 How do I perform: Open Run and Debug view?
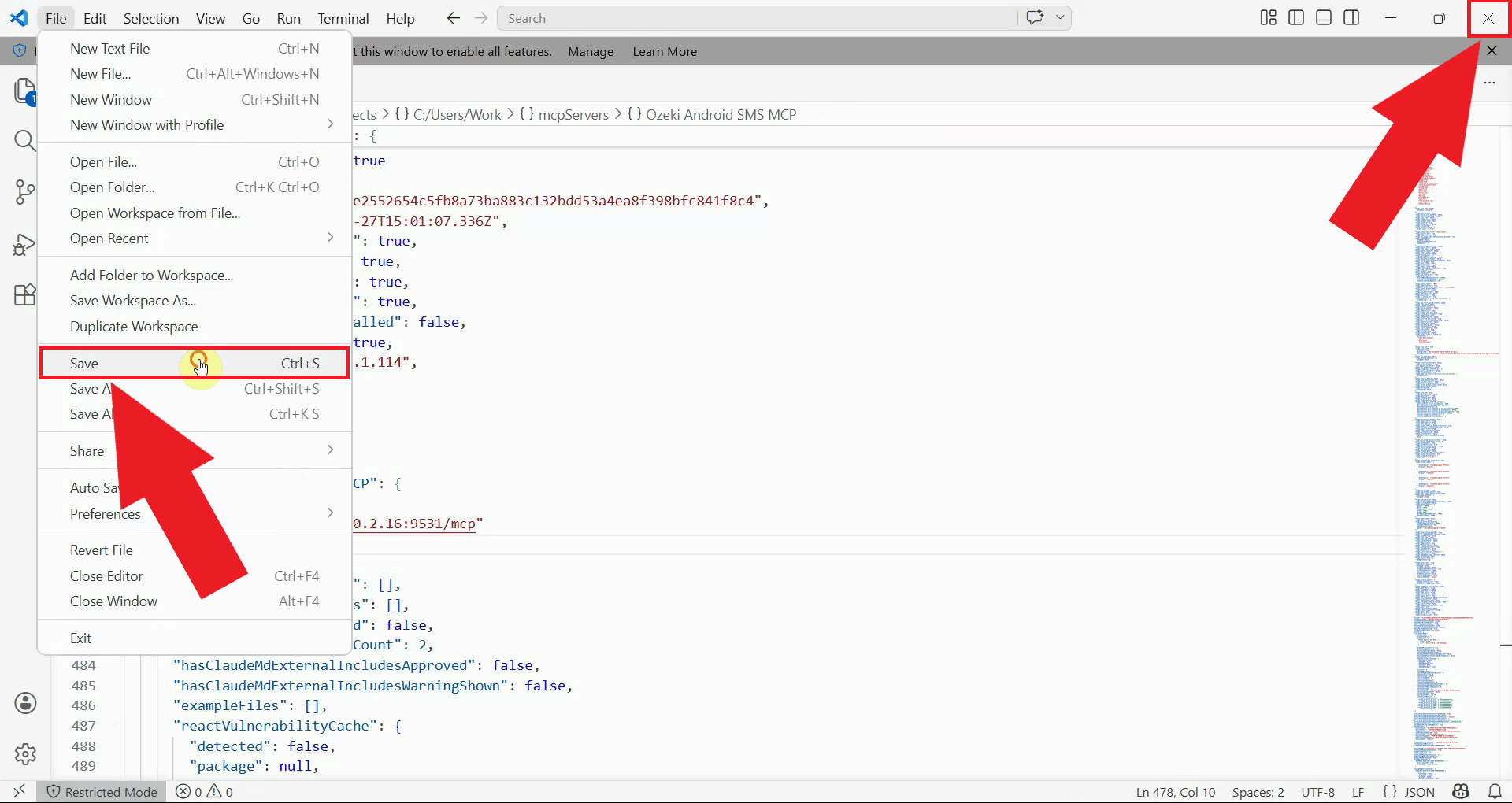[x=25, y=244]
